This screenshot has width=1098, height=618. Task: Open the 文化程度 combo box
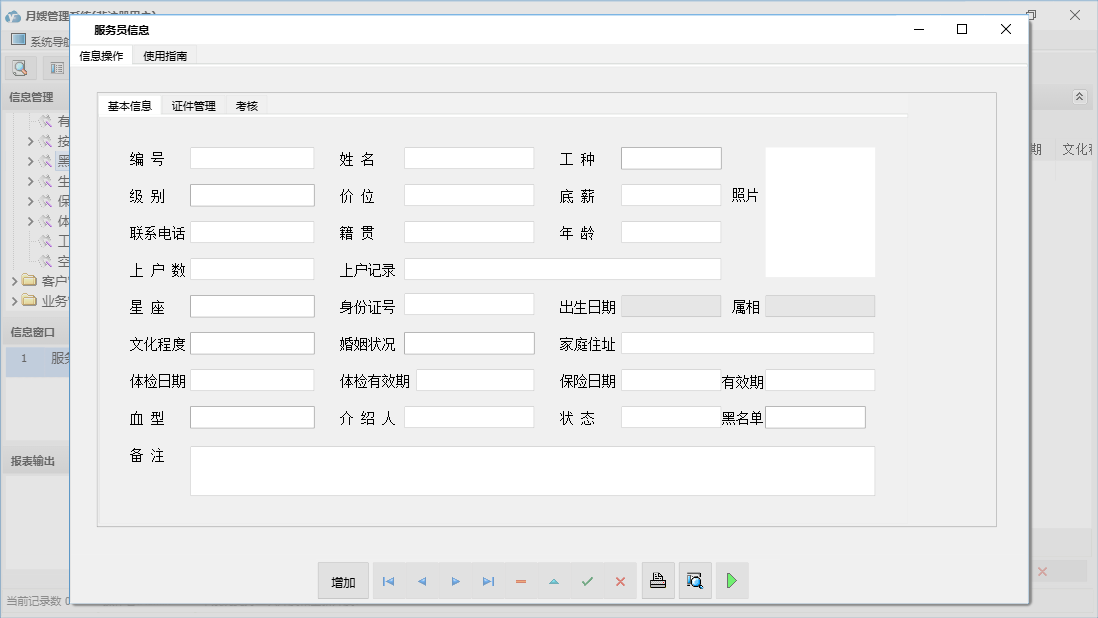coord(252,343)
